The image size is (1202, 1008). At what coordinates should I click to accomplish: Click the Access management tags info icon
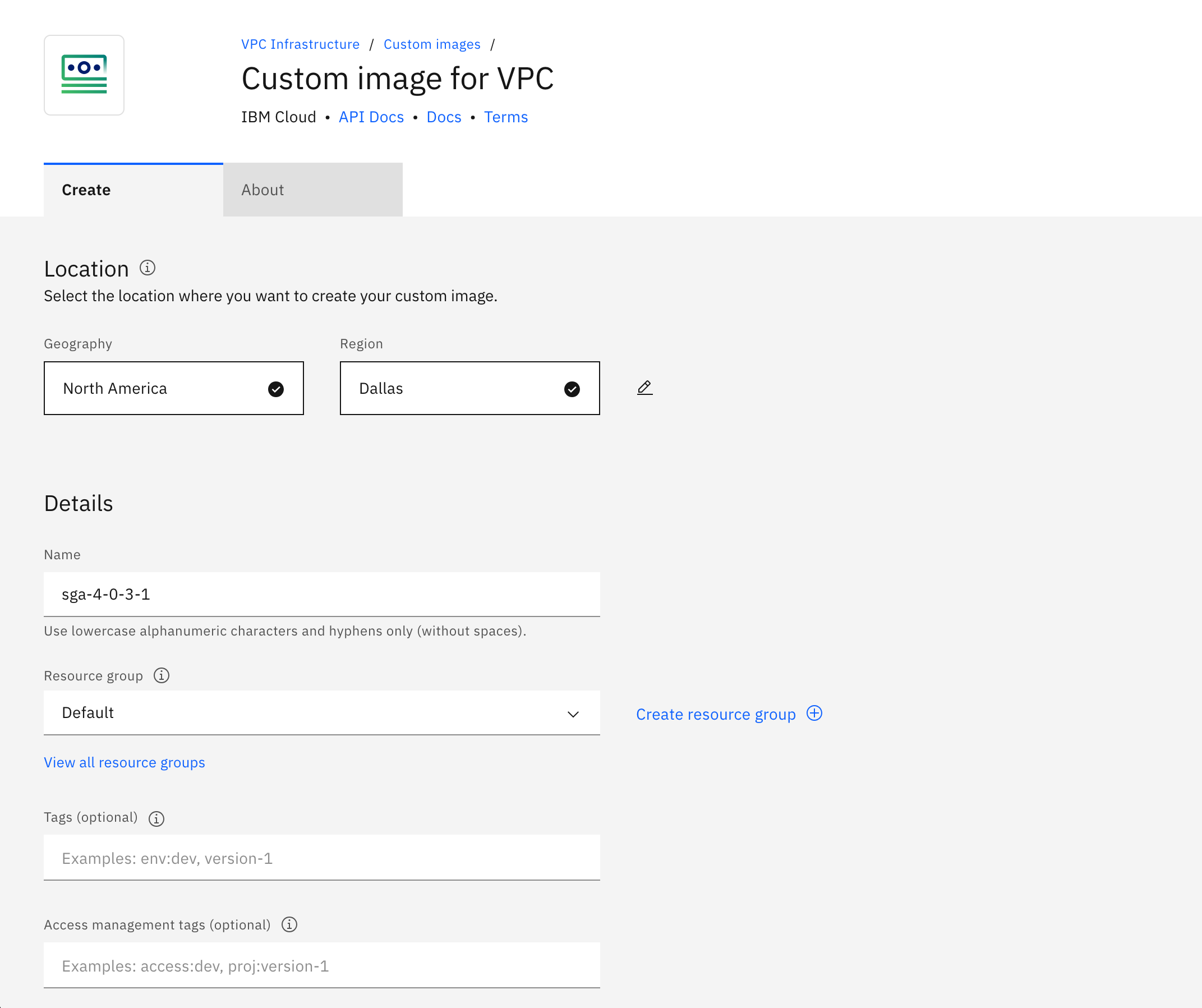[289, 924]
